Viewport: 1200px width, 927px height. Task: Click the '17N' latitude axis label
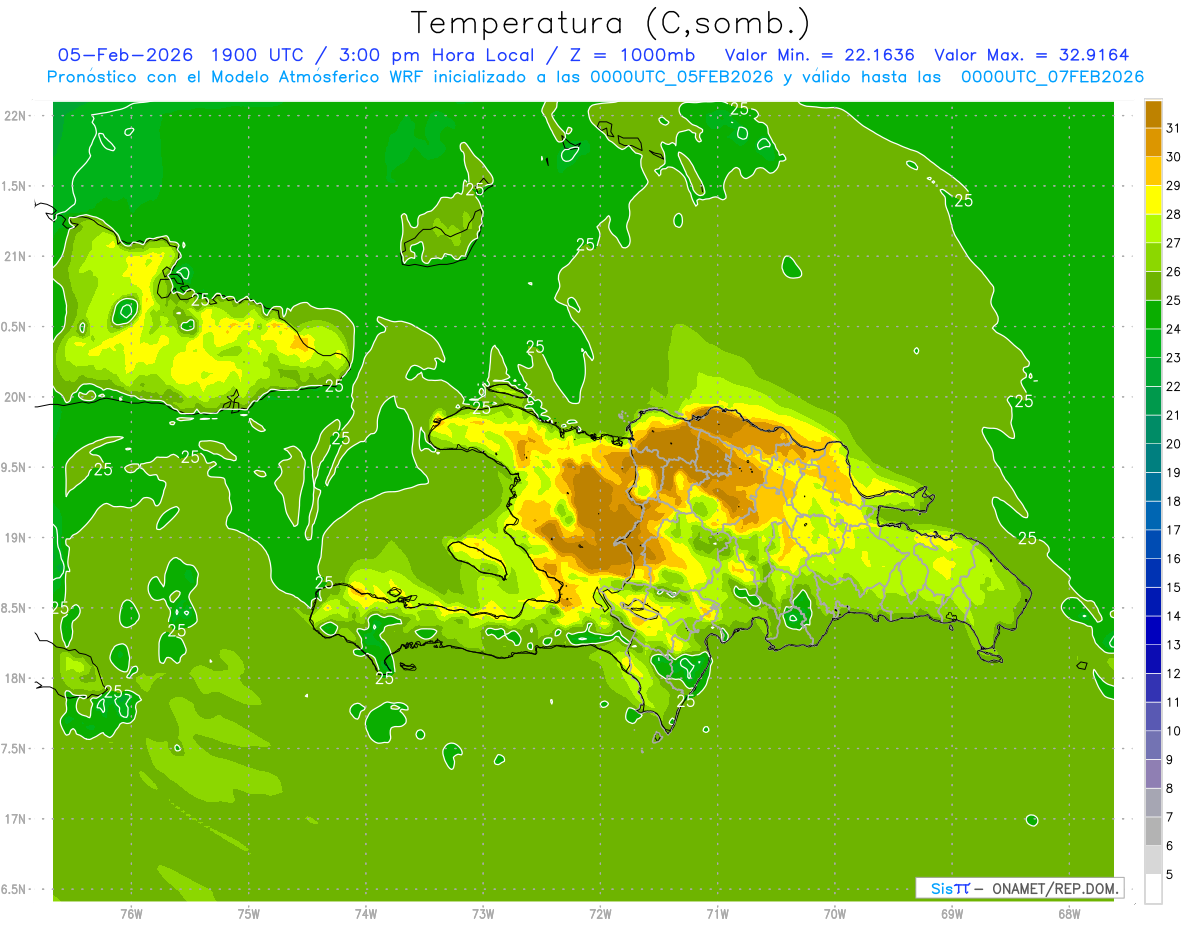coord(15,819)
